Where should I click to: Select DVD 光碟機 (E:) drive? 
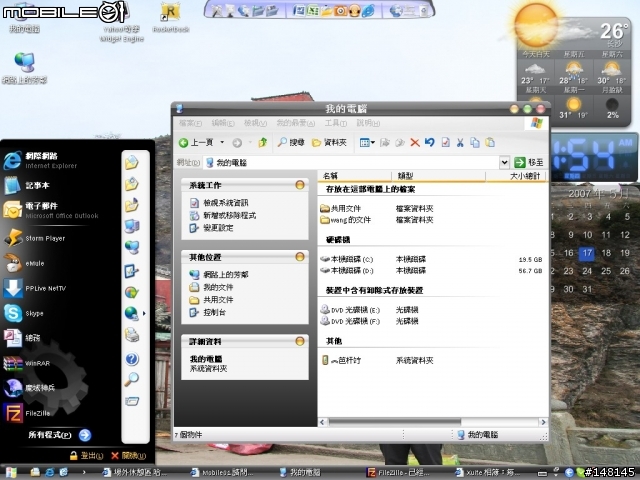tap(350, 310)
